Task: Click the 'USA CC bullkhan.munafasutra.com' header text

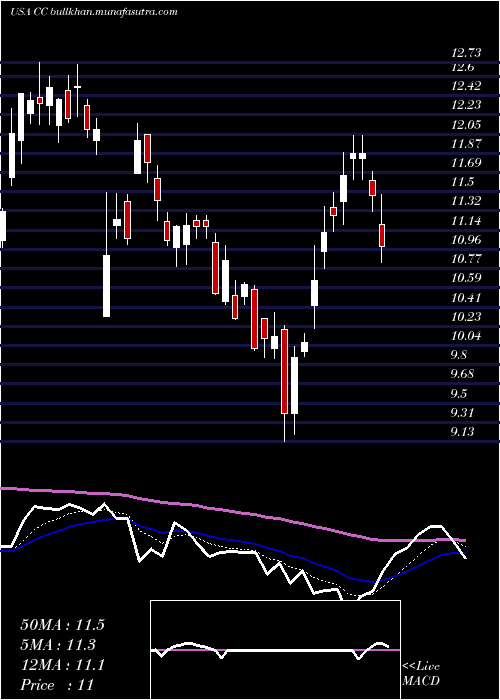Action: point(94,12)
